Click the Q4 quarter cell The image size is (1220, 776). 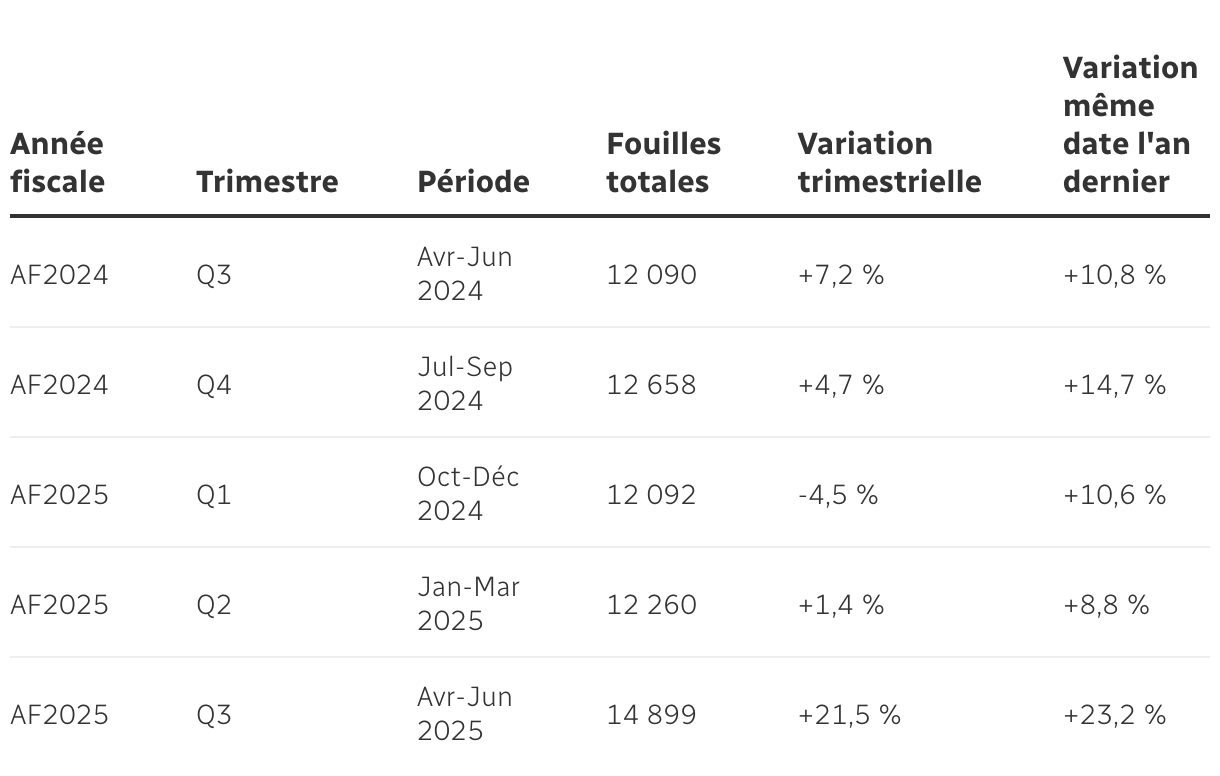[x=214, y=385]
